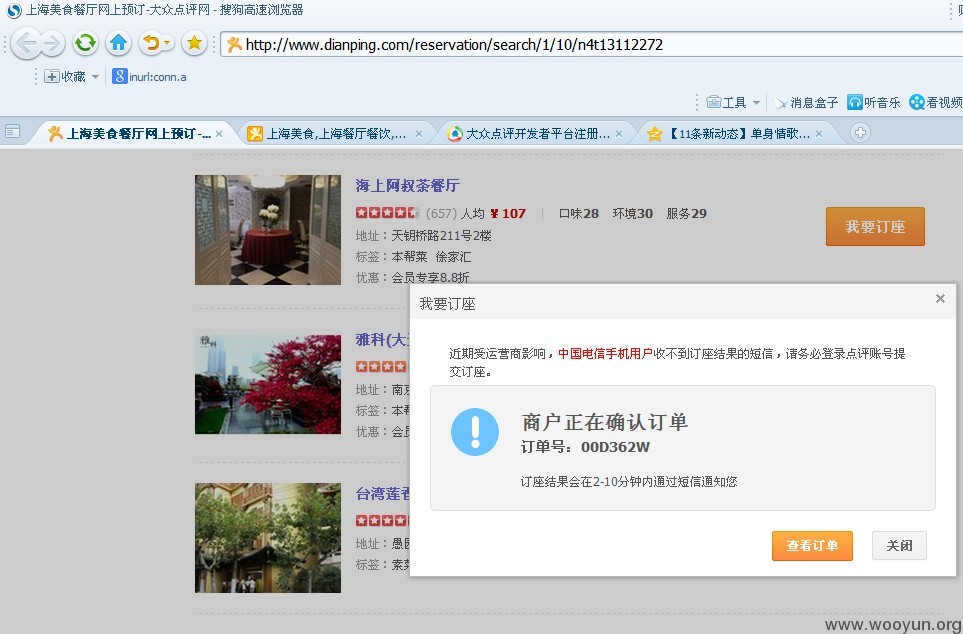
Task: Open the inurl:conn.a bookmark
Action: click(x=149, y=77)
